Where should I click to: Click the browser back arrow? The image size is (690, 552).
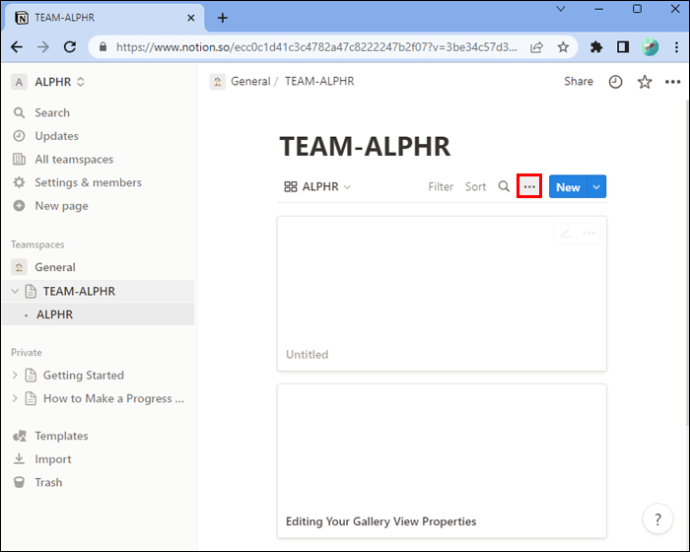[17, 47]
